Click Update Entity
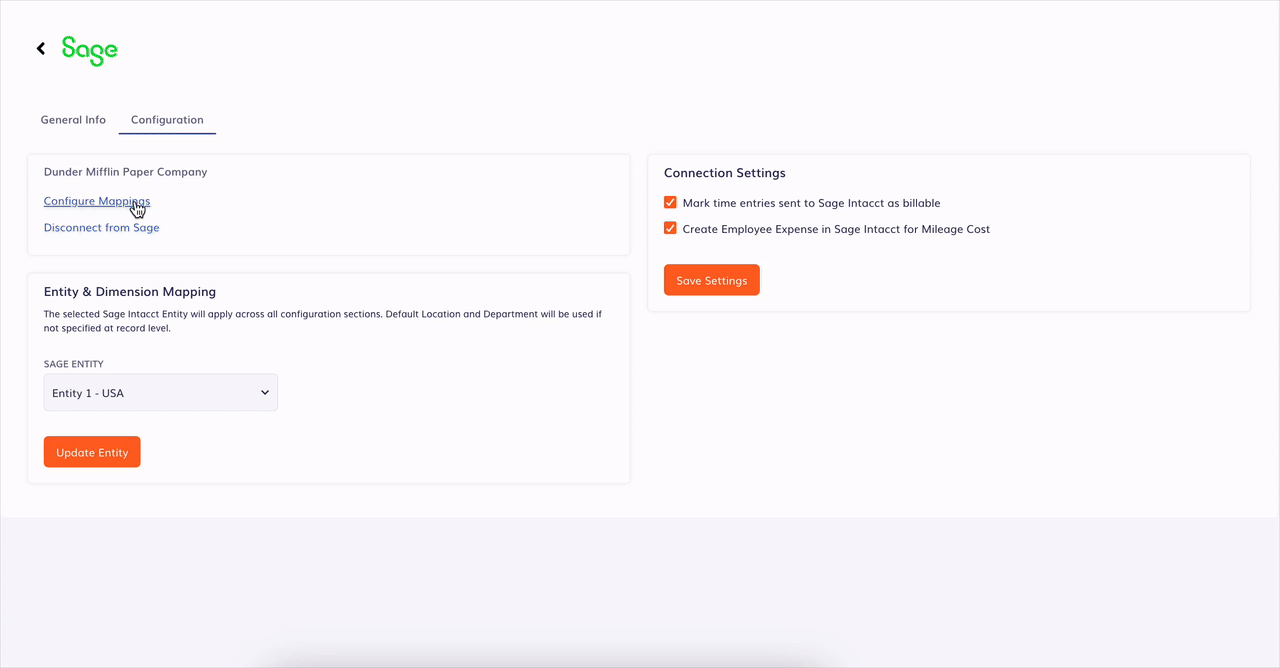The image size is (1280, 668). pyautogui.click(x=92, y=451)
